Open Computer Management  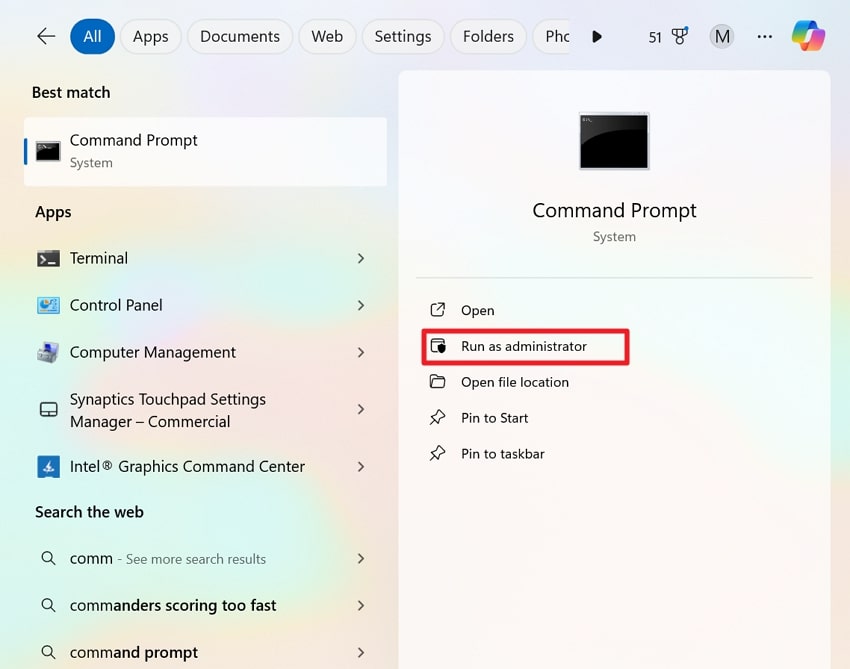152,352
